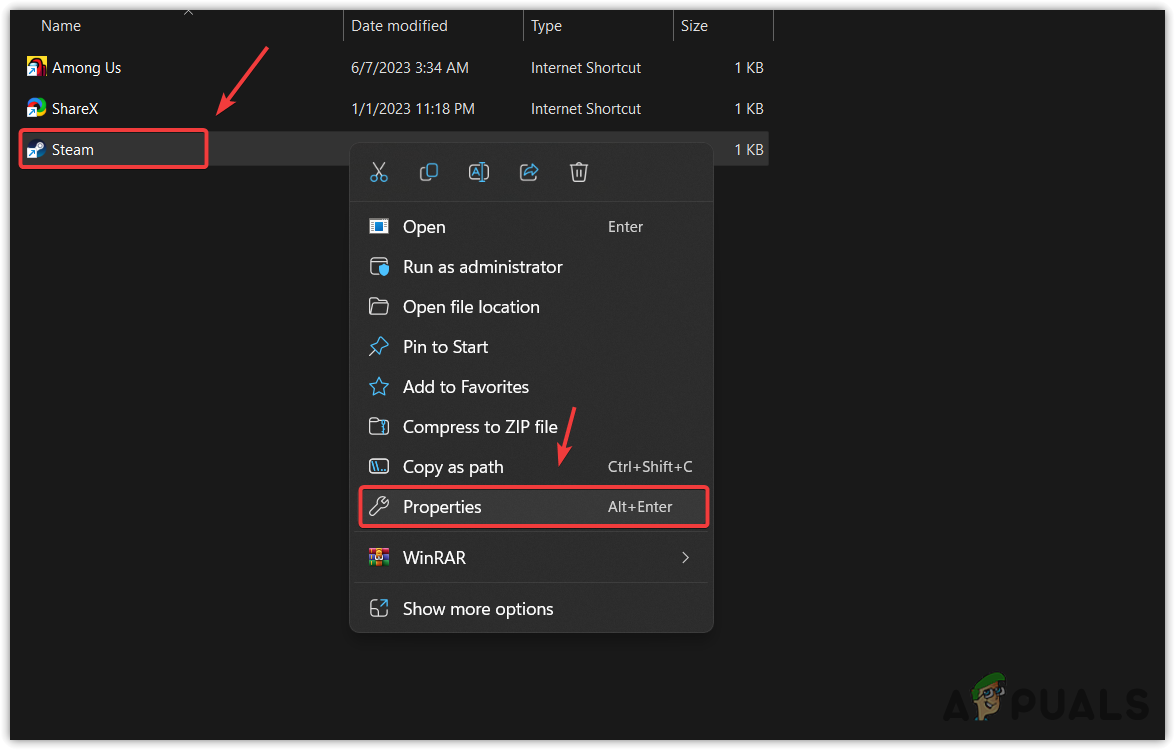The image size is (1175, 750).
Task: Click the ShareX shortcut icon
Action: tap(36, 108)
